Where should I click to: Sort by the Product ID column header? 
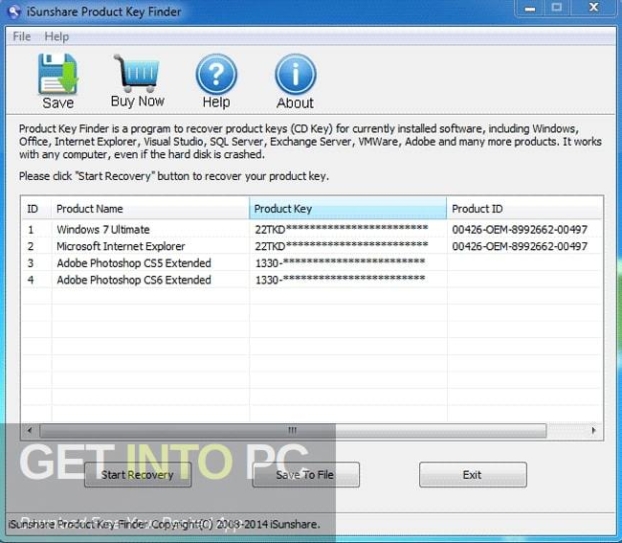(x=524, y=208)
